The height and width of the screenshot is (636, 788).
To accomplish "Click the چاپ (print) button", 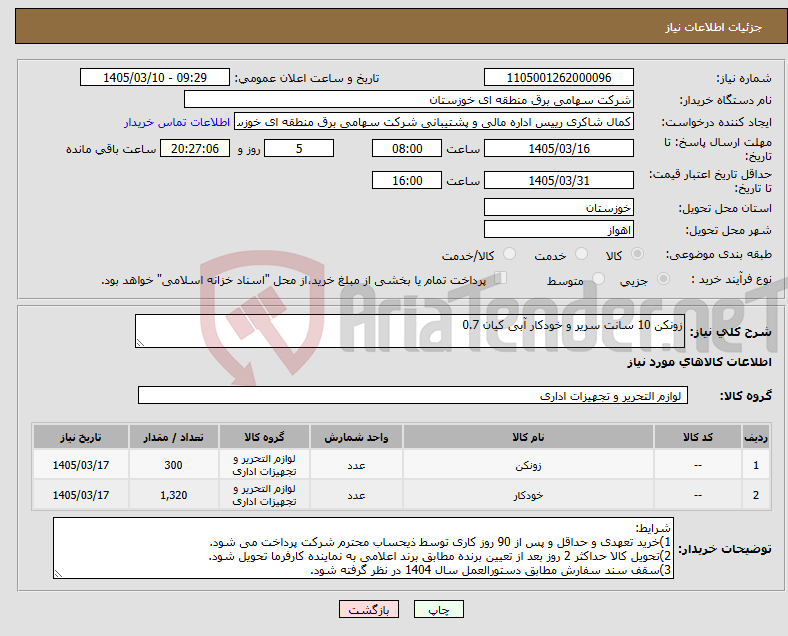I will (x=438, y=609).
